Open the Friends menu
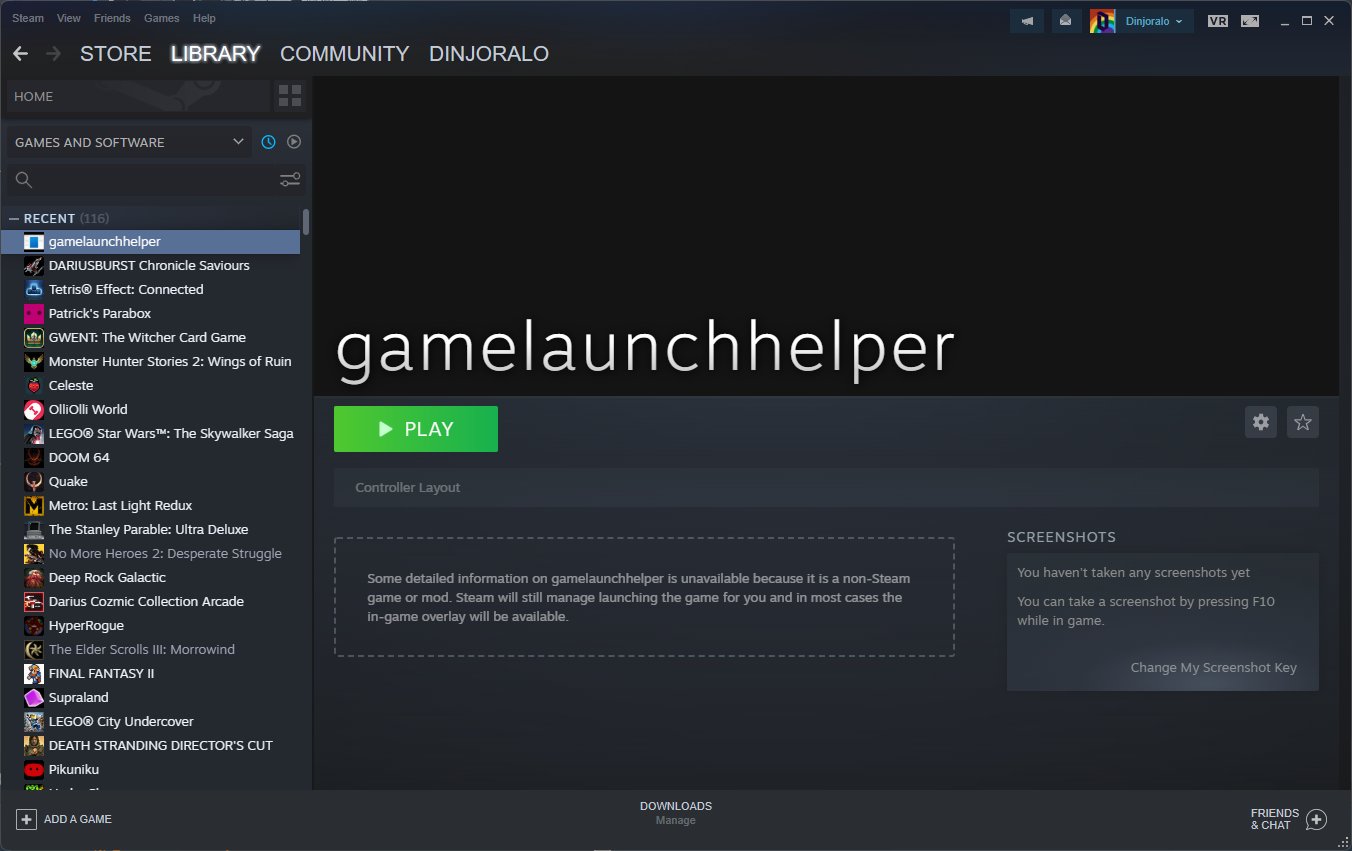Screen dimensions: 1352x851 click(112, 18)
